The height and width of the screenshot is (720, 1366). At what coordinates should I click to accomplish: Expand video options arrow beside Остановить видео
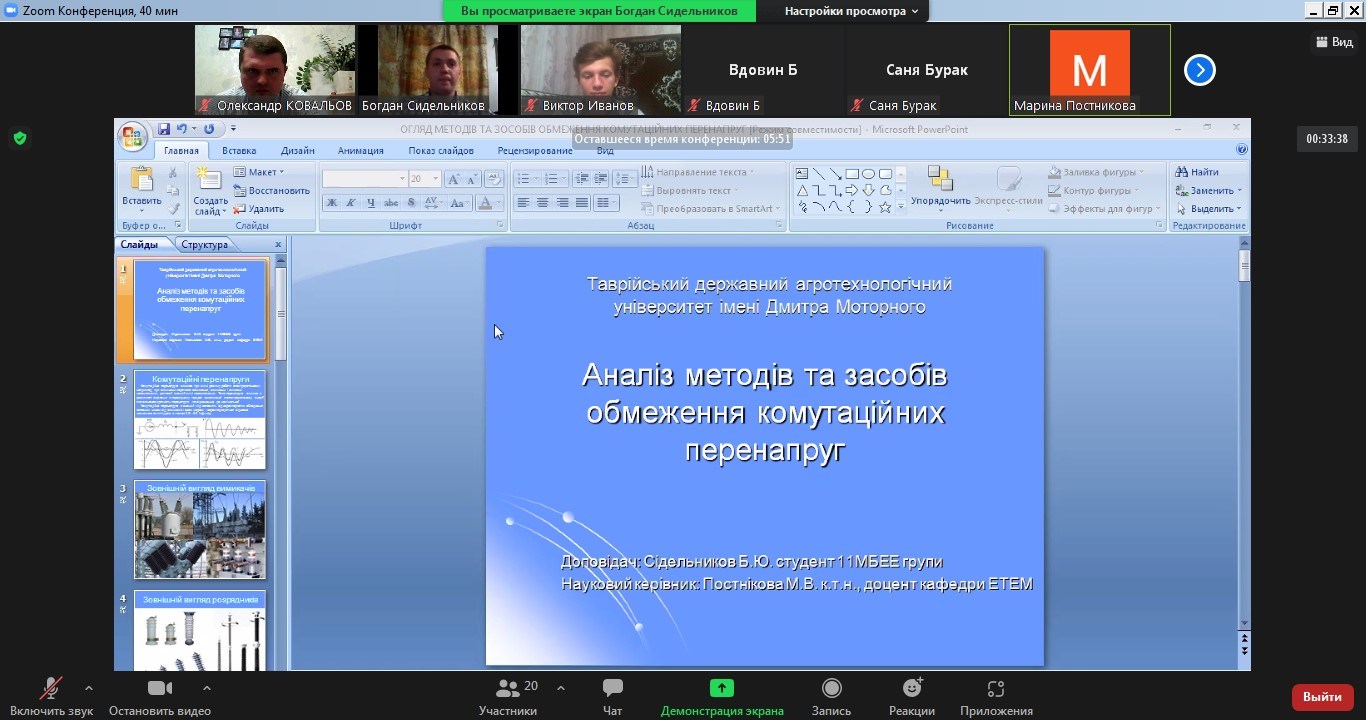pyautogui.click(x=207, y=688)
